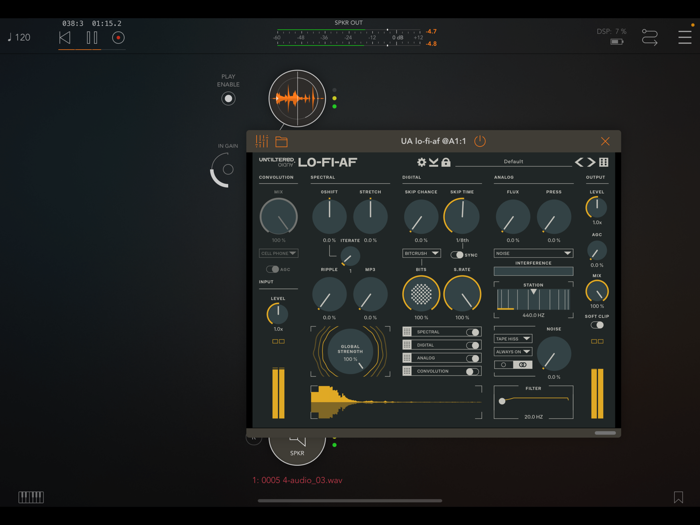The width and height of the screenshot is (700, 525).
Task: Click the input link icon below Input Level
Action: click(x=279, y=342)
